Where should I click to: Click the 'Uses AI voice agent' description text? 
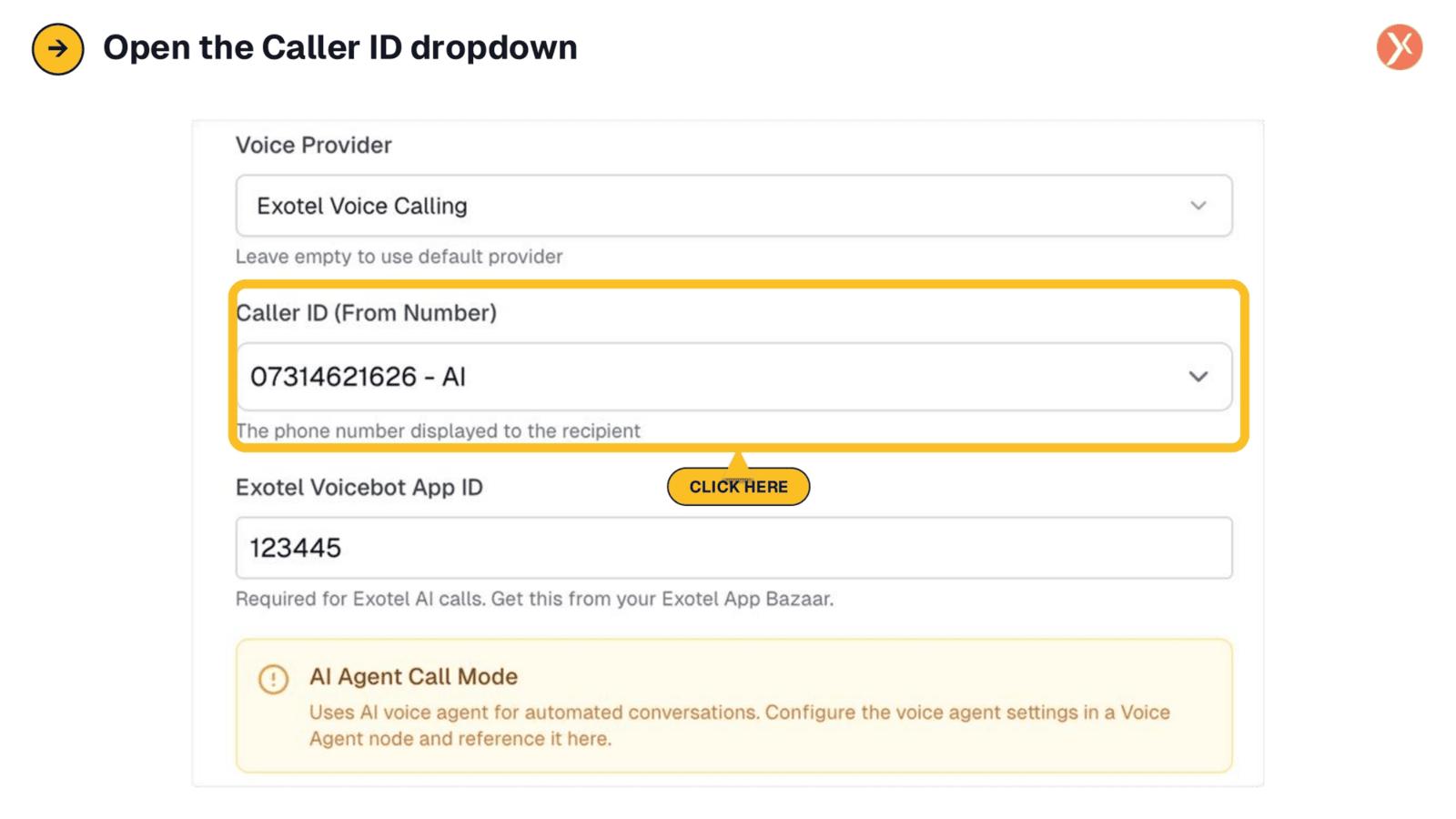pyautogui.click(x=739, y=725)
